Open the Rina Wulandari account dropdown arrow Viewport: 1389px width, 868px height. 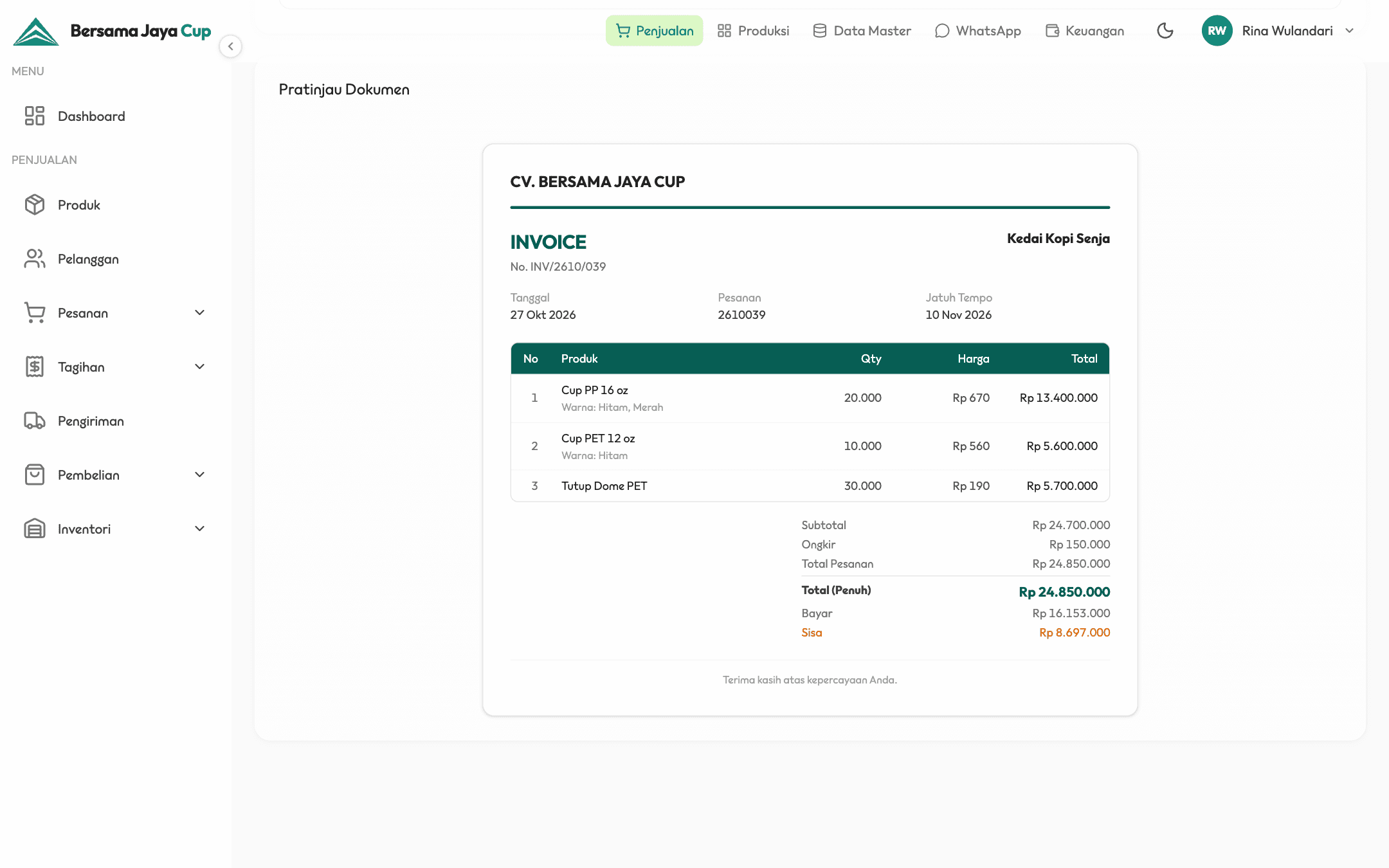(x=1349, y=31)
